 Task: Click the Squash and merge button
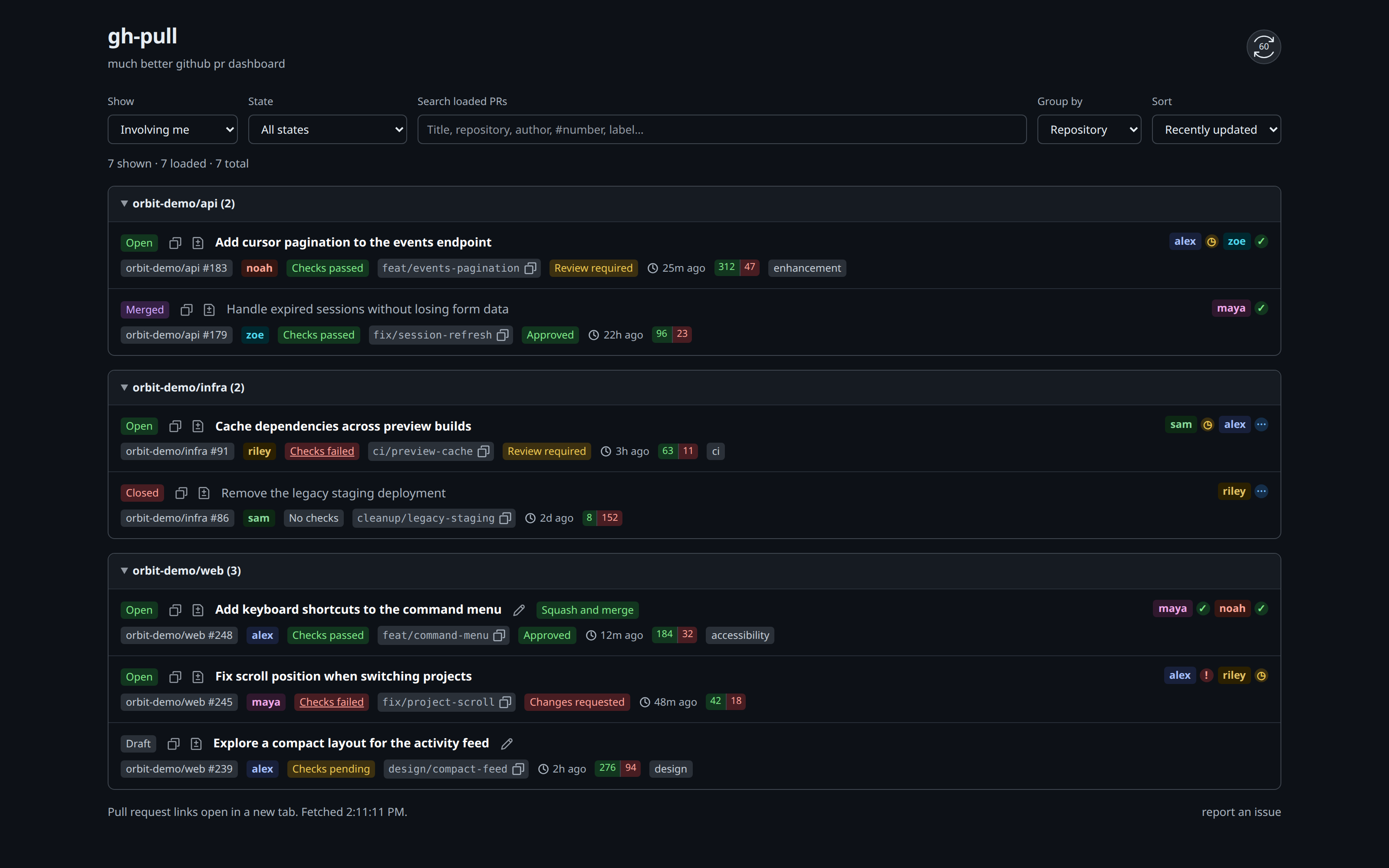587,610
